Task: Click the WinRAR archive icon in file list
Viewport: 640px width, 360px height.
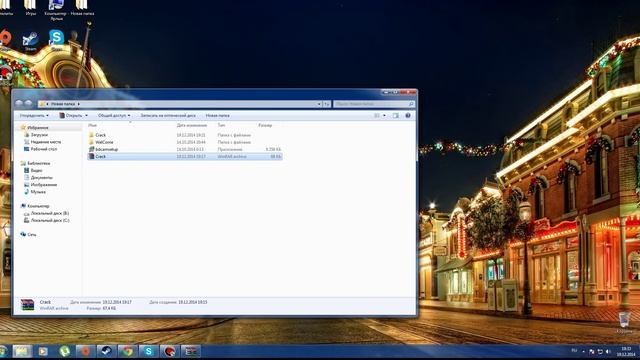Action: point(91,156)
